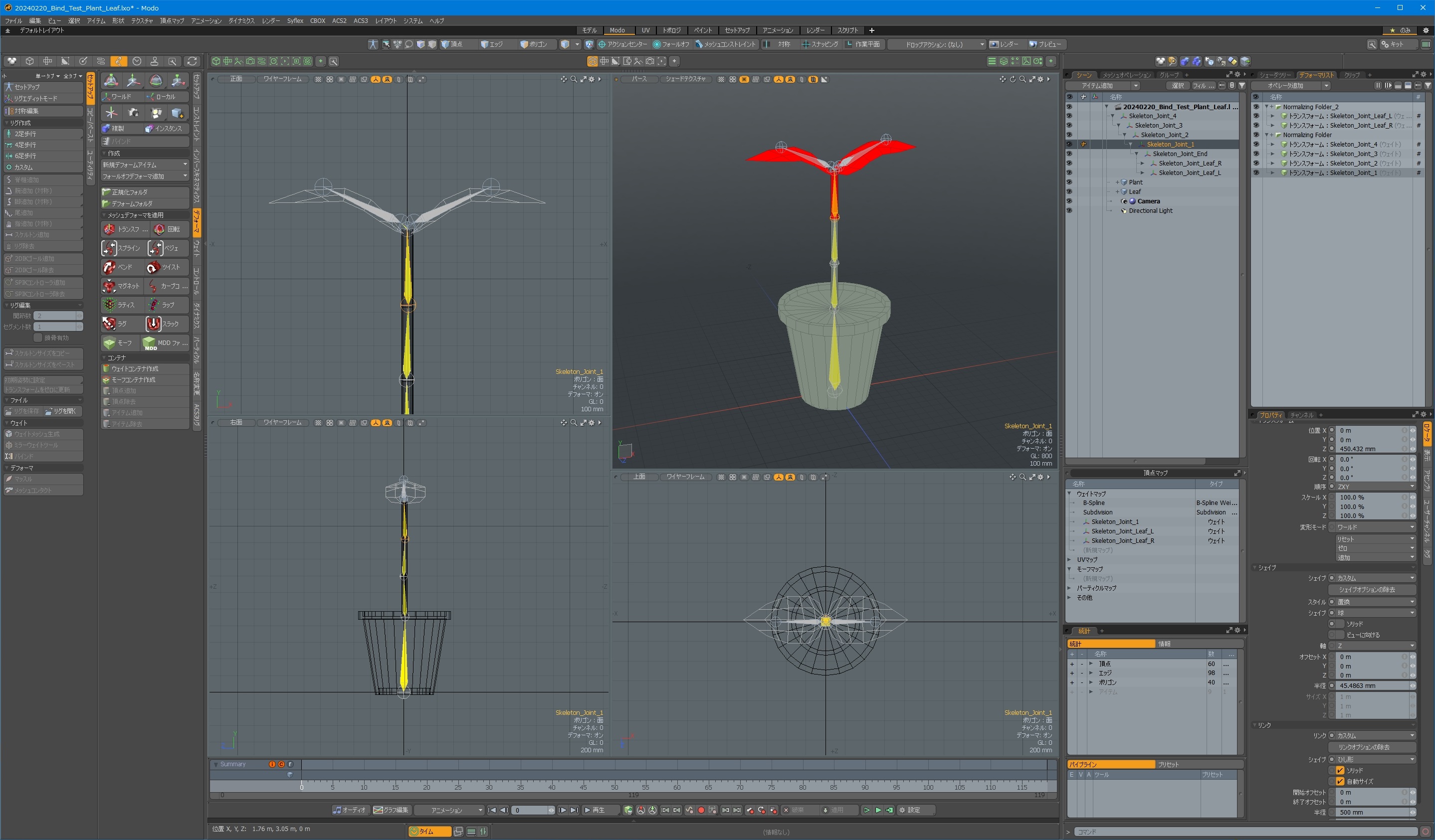Viewport: 1435px width, 840px height.
Task: Open the 頂点マップ menu
Action: (172, 20)
